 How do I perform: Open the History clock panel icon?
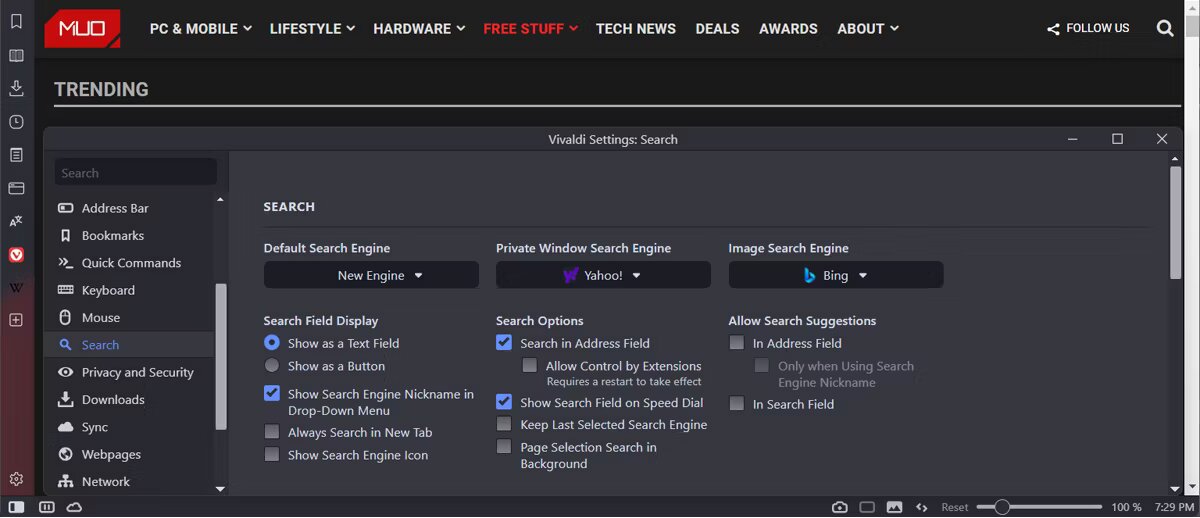pos(16,122)
